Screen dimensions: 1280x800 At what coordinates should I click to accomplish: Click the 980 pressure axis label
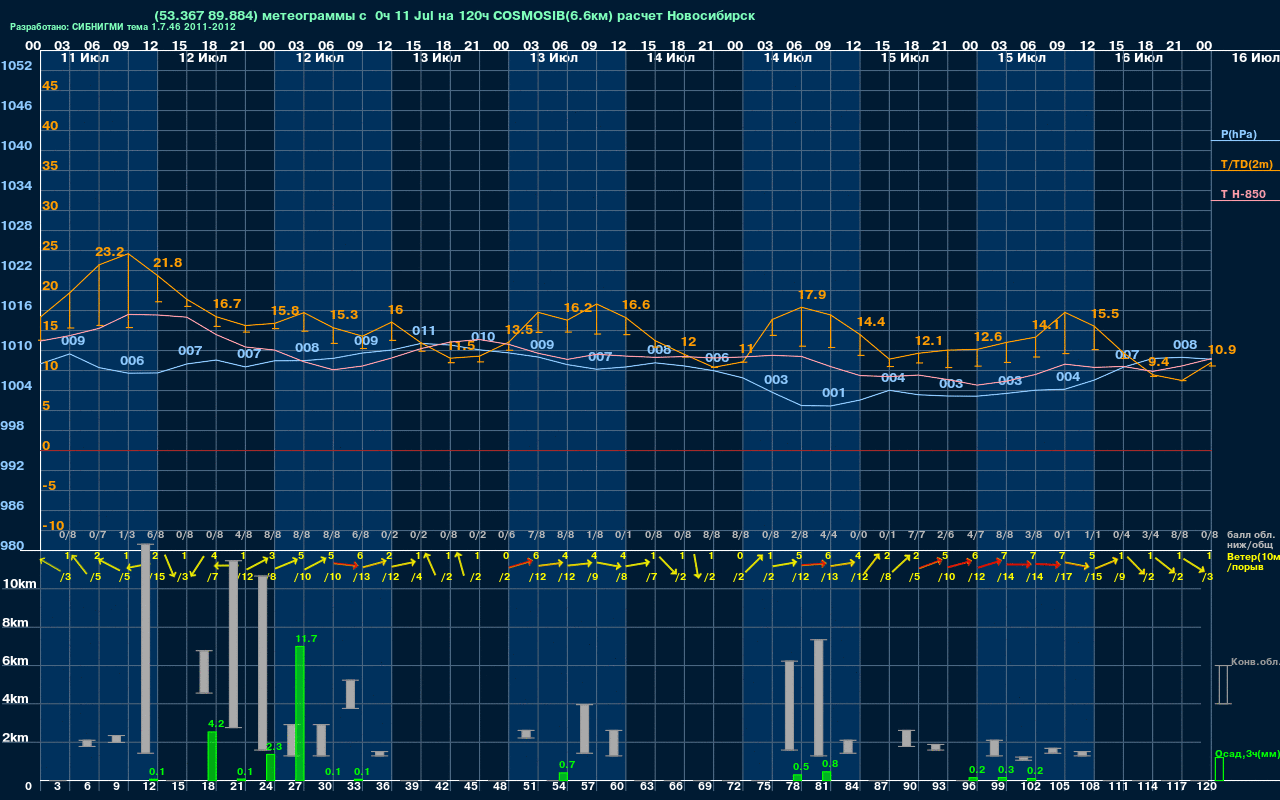[x=12, y=546]
